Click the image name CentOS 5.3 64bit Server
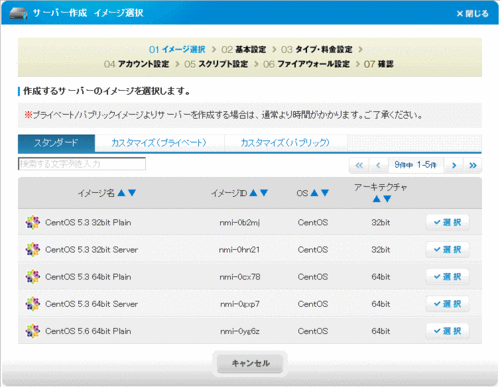 (x=91, y=304)
